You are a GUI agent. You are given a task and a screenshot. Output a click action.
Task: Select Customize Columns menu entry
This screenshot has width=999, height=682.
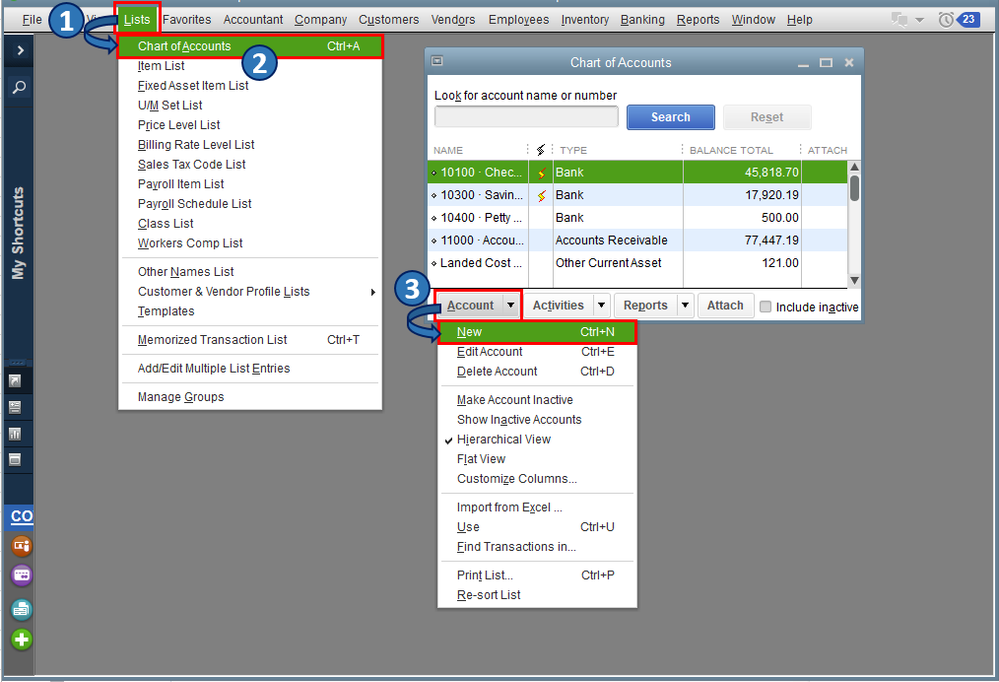[x=517, y=479]
